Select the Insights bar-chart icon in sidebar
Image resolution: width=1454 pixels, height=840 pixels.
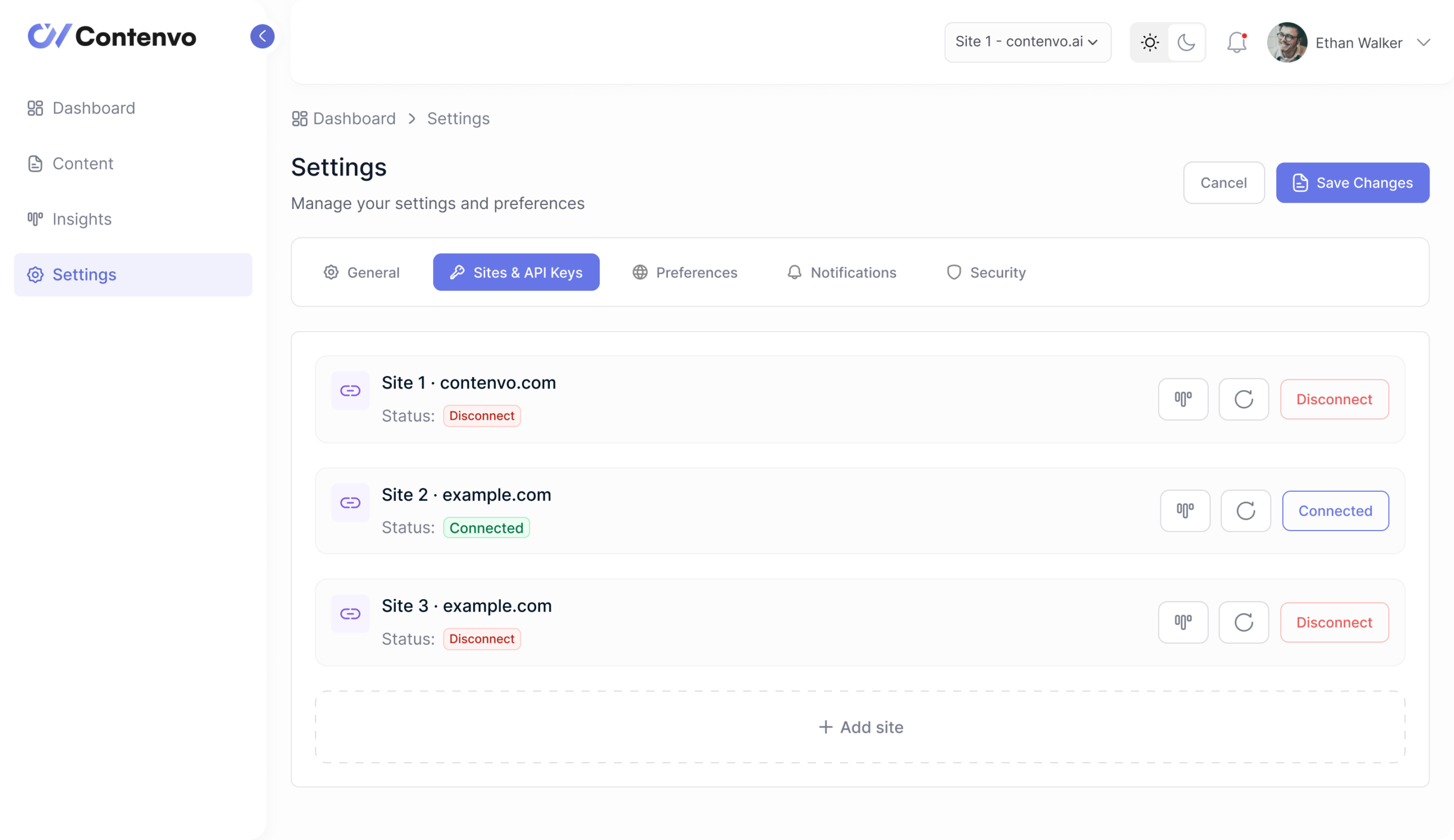[35, 219]
